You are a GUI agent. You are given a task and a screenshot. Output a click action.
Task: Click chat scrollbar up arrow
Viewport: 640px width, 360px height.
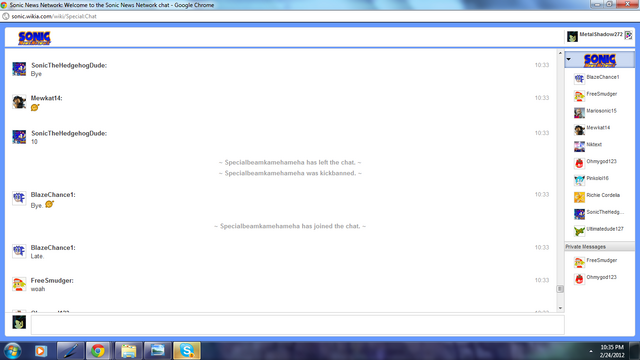pos(560,53)
